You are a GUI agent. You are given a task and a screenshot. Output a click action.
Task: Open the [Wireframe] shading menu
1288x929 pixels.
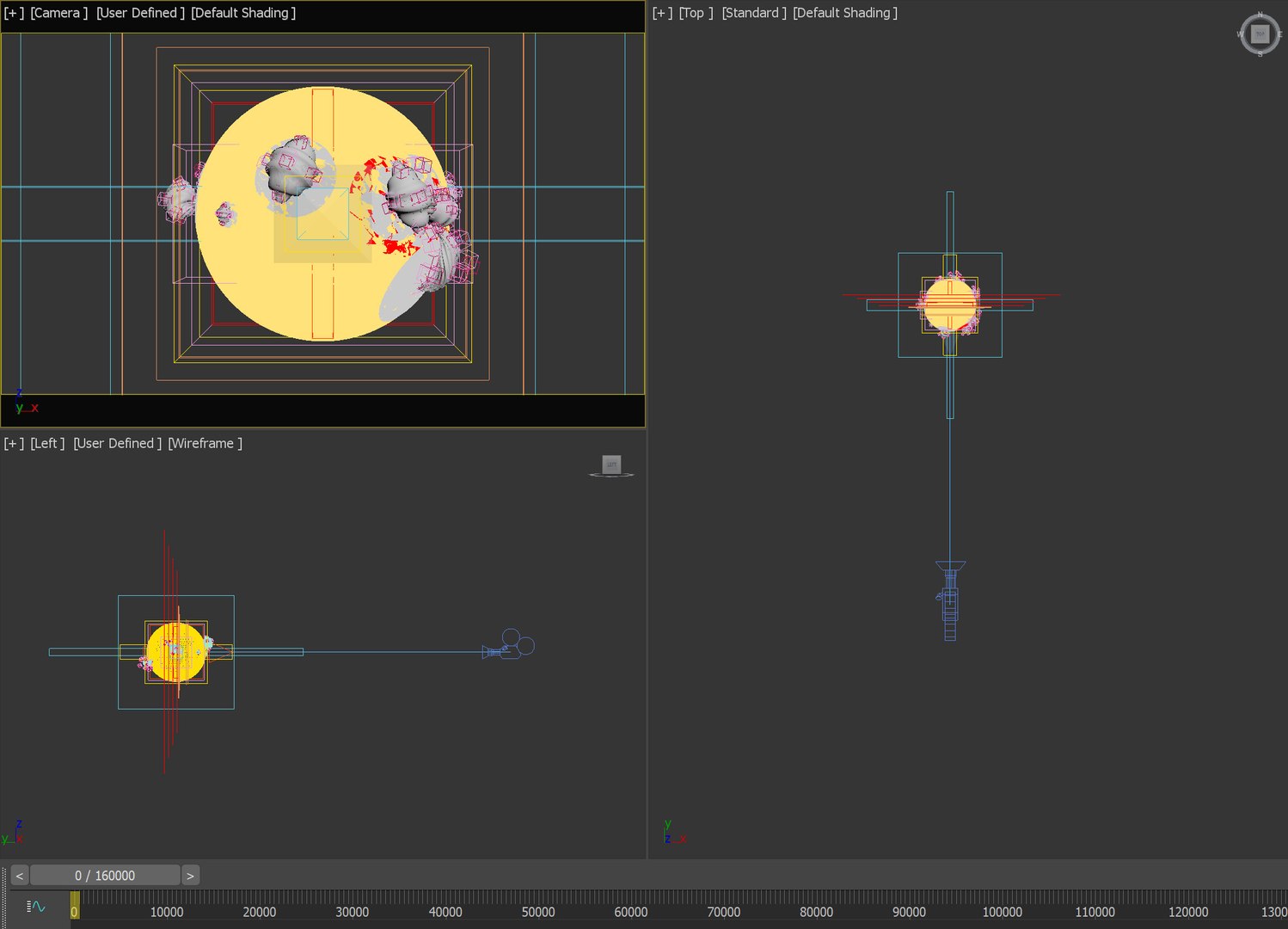pos(205,443)
